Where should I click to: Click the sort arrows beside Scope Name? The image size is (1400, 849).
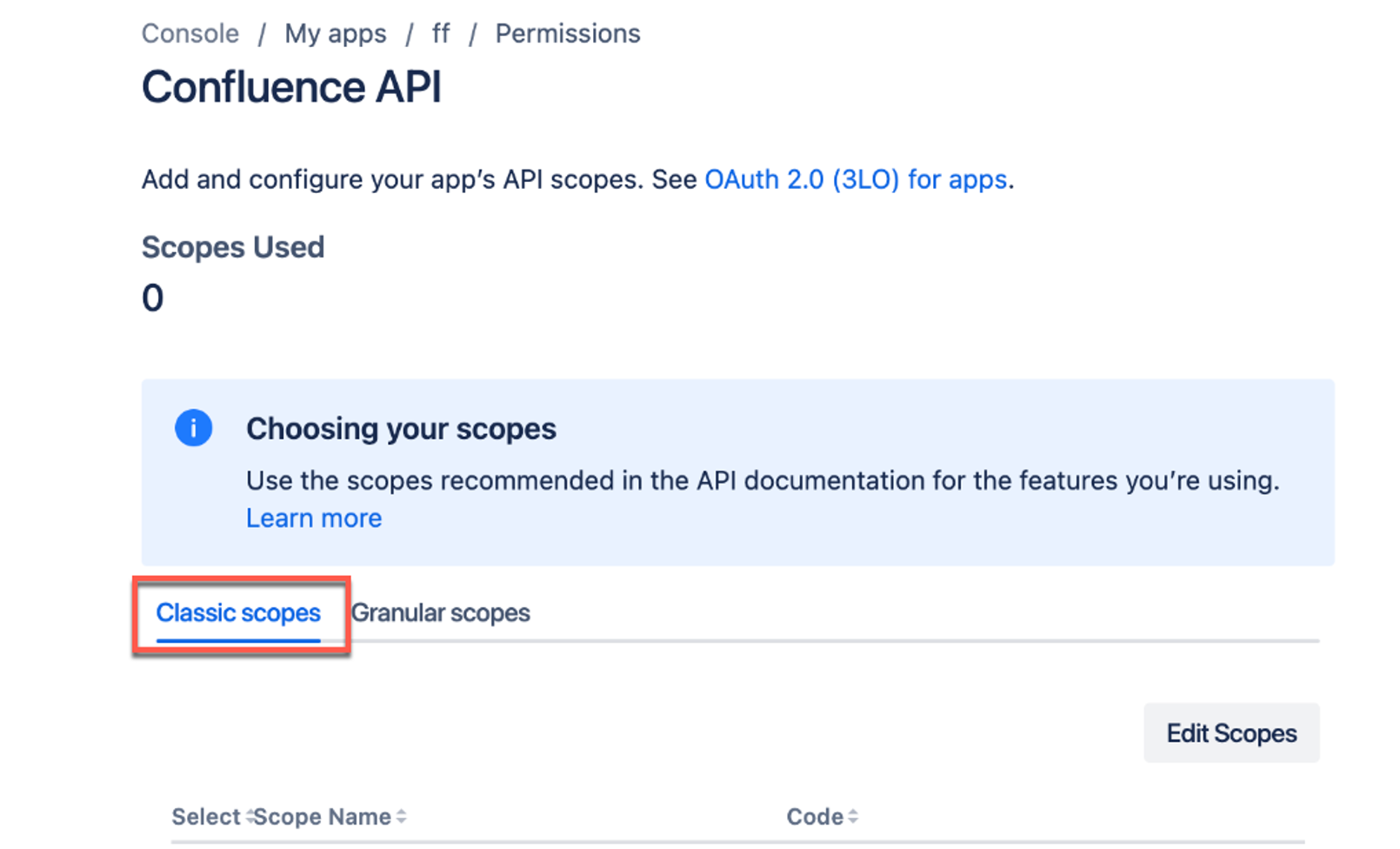click(x=401, y=817)
